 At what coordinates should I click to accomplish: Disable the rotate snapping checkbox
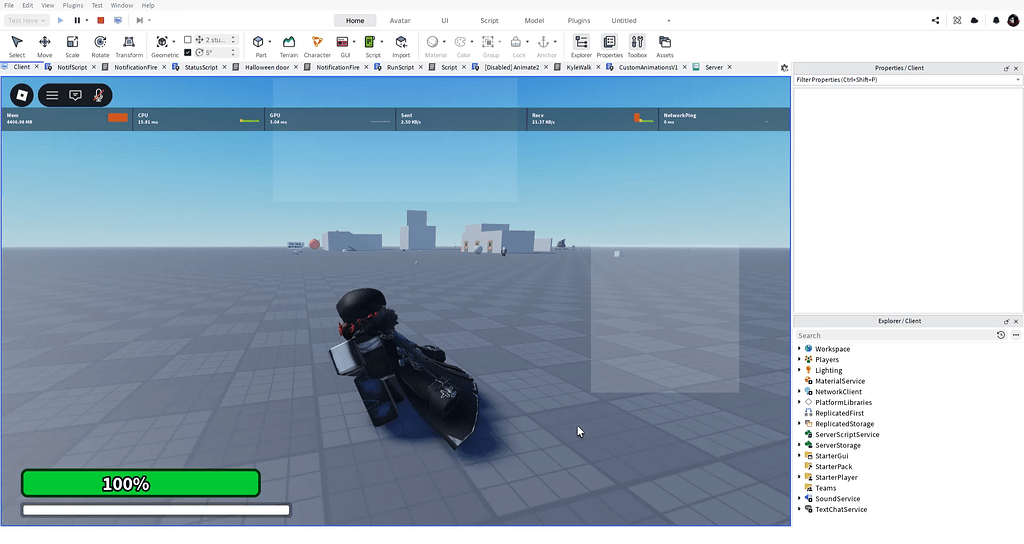(x=187, y=52)
